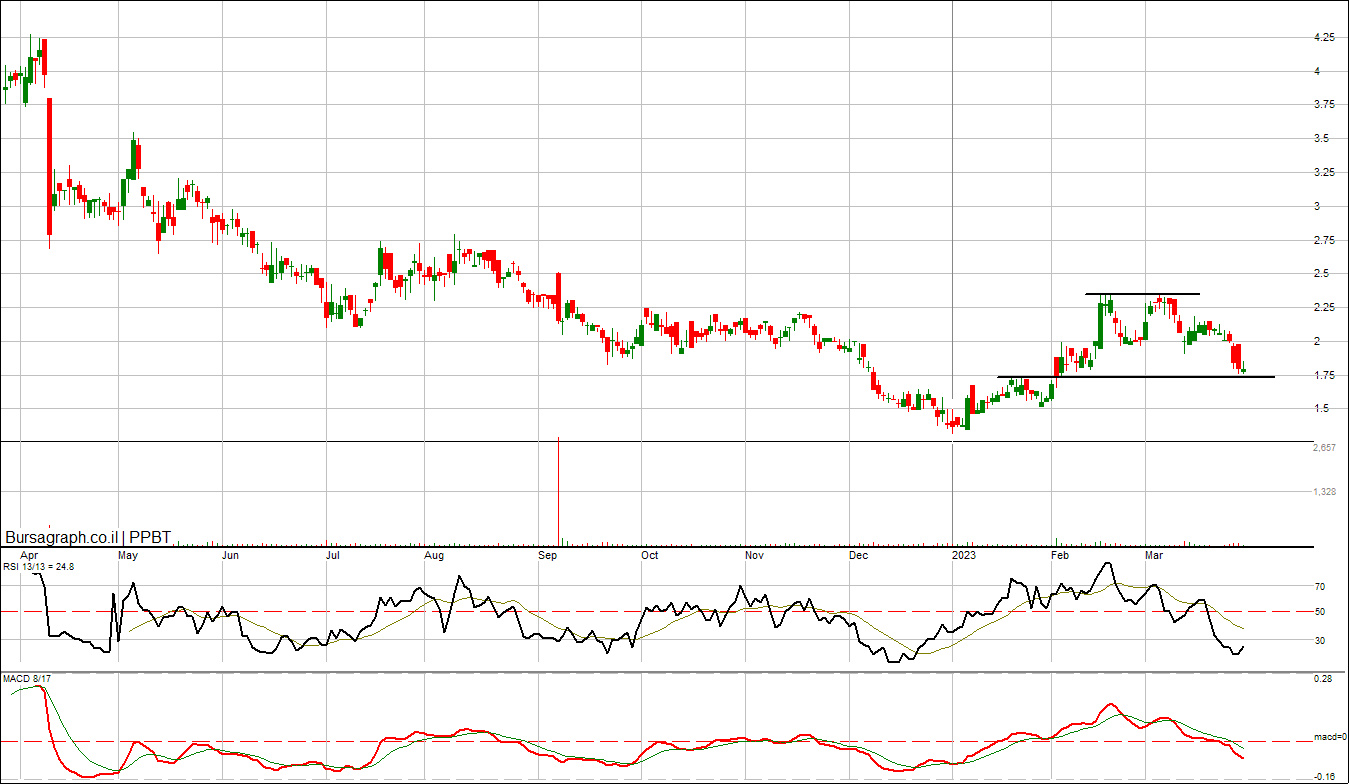Viewport: 1349px width, 784px height.
Task: Click the 1.75 price axis label
Action: pyautogui.click(x=1324, y=376)
